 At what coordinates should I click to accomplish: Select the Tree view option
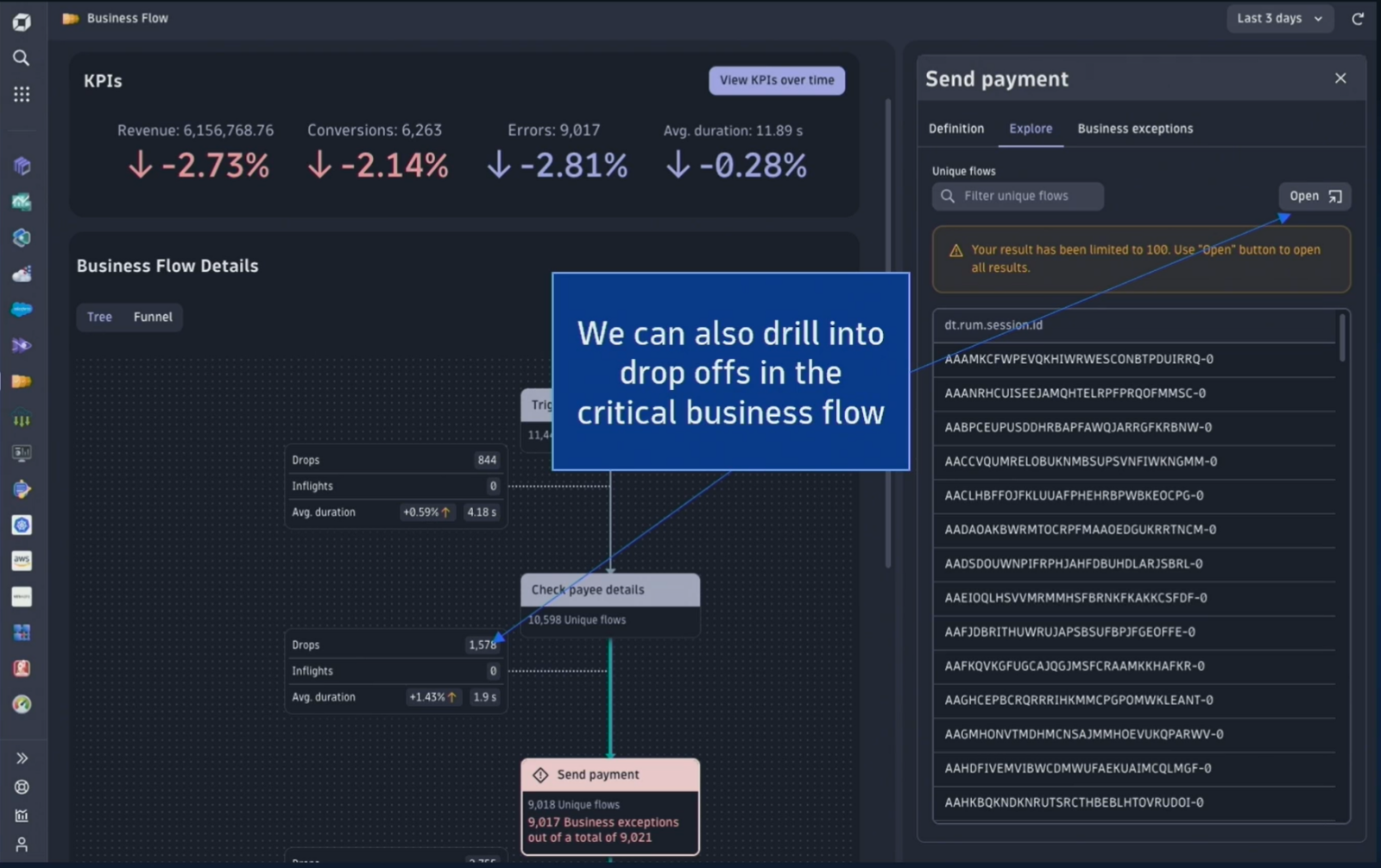[x=98, y=317]
